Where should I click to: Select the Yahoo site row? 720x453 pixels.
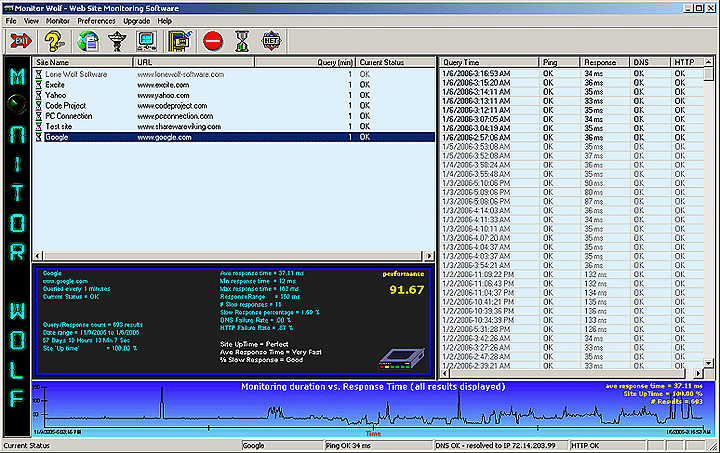tap(233, 95)
